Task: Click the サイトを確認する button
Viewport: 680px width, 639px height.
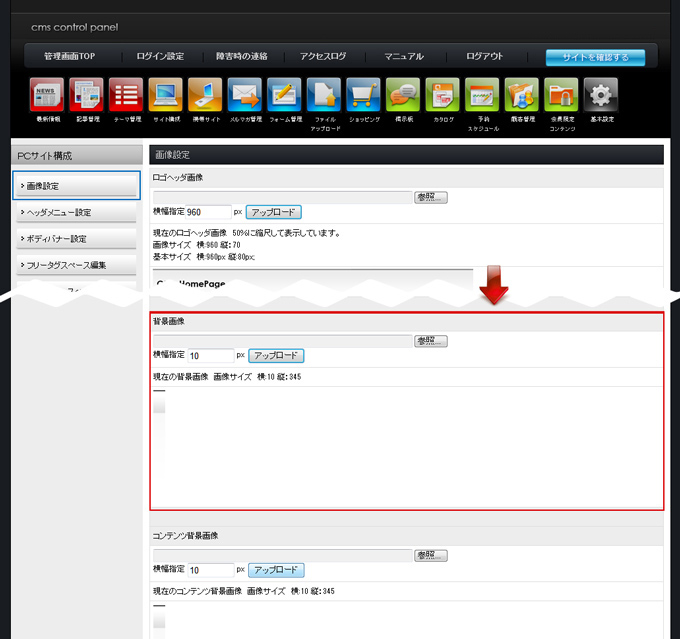Action: coord(595,57)
